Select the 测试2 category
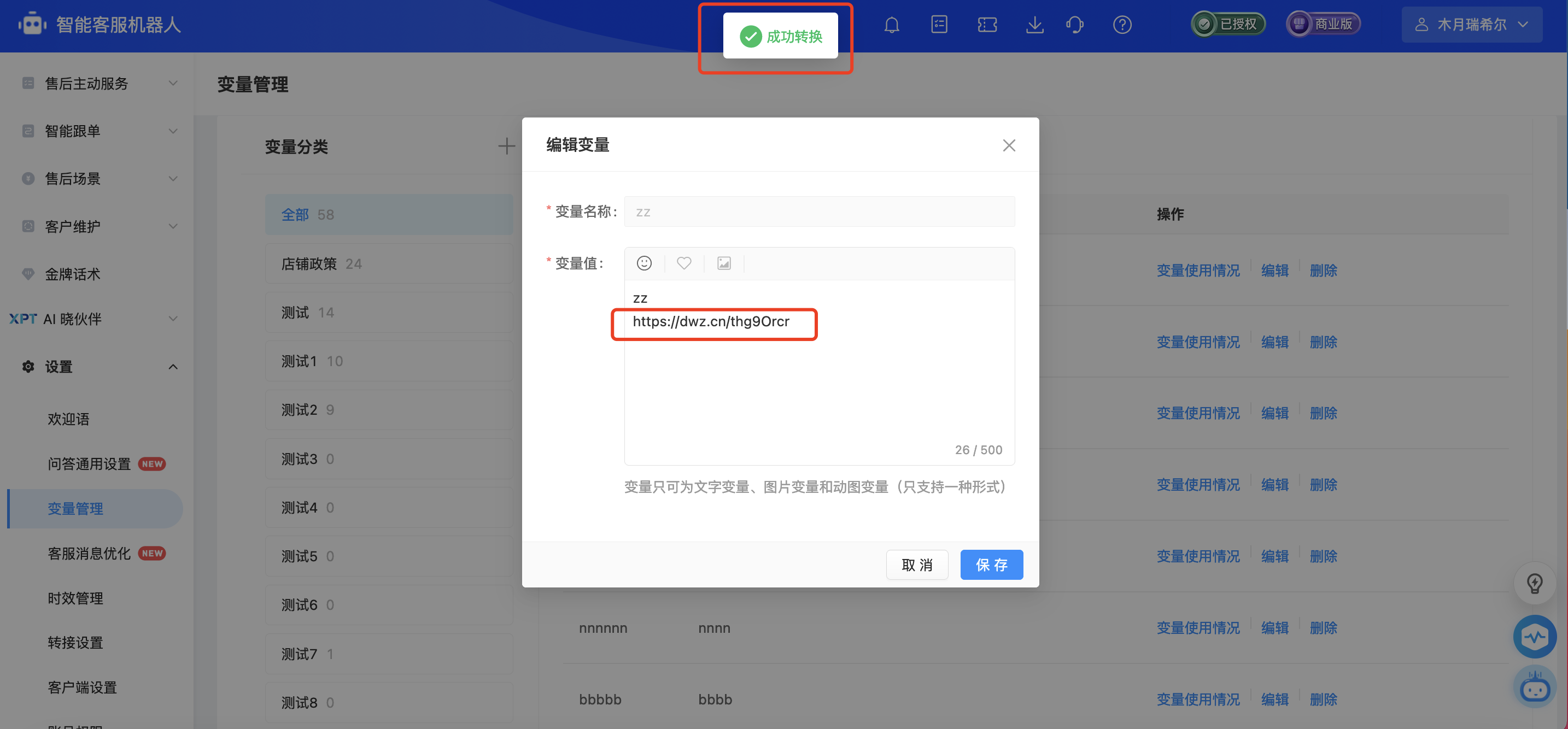This screenshot has height=729, width=1568. click(x=388, y=409)
